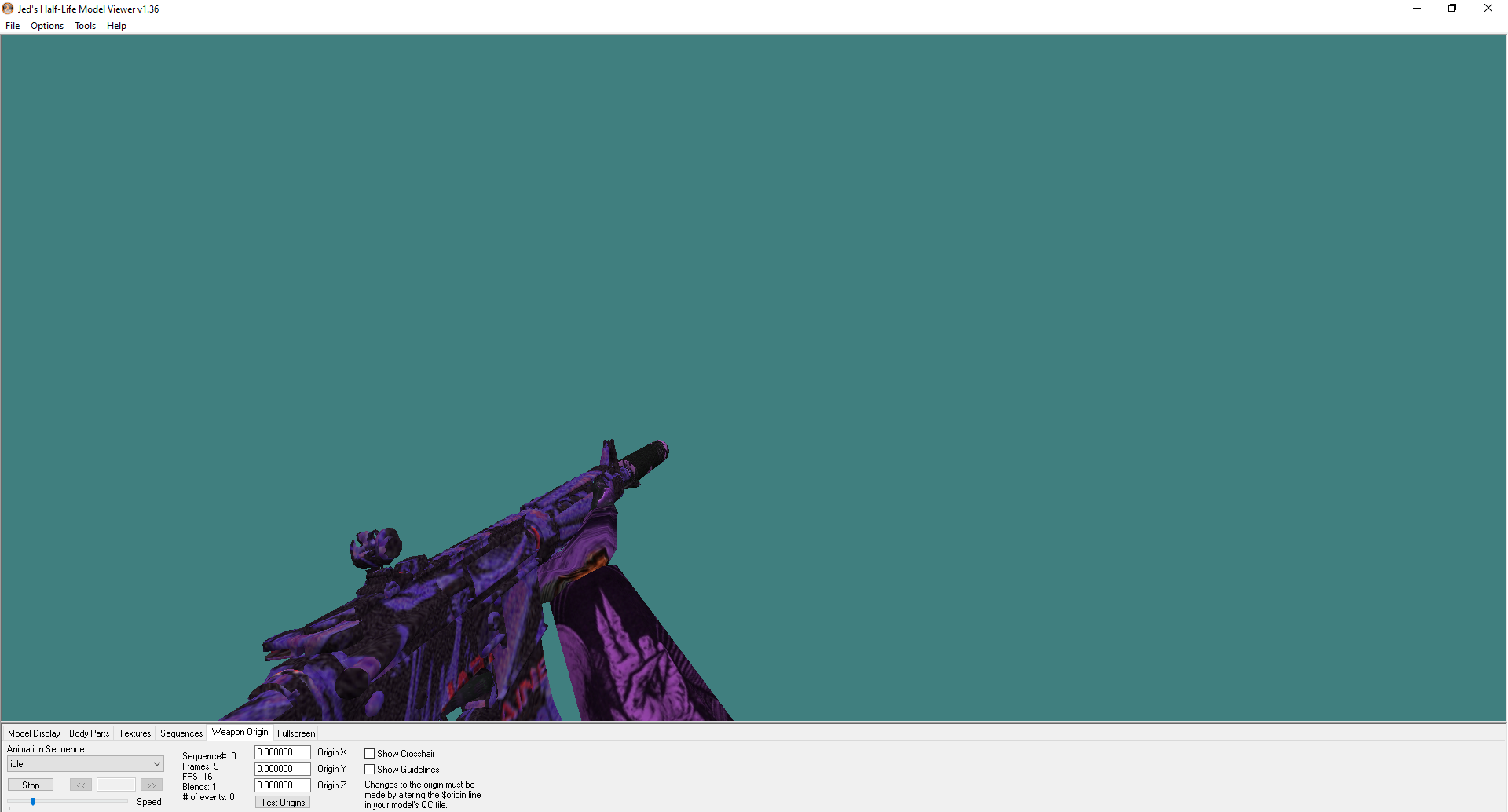Switch to the Sequences tab
The height and width of the screenshot is (812, 1508).
[181, 733]
